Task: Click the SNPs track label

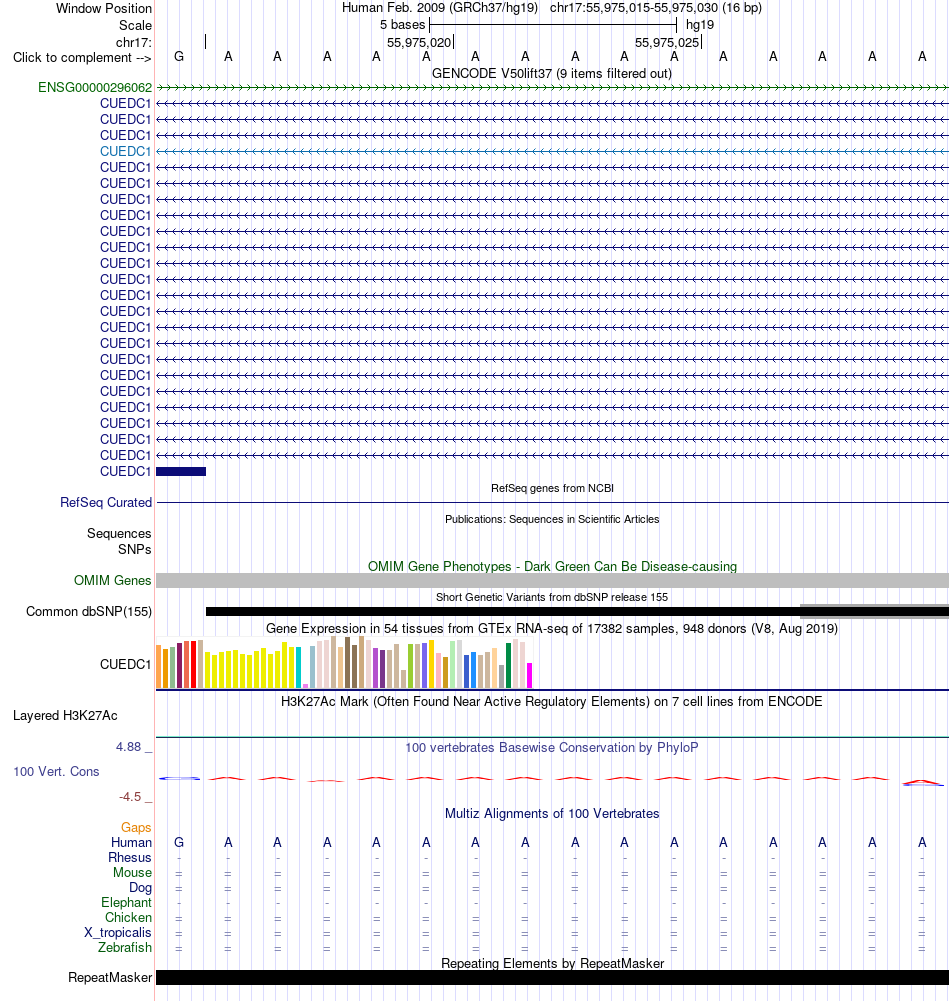Action: (x=135, y=549)
